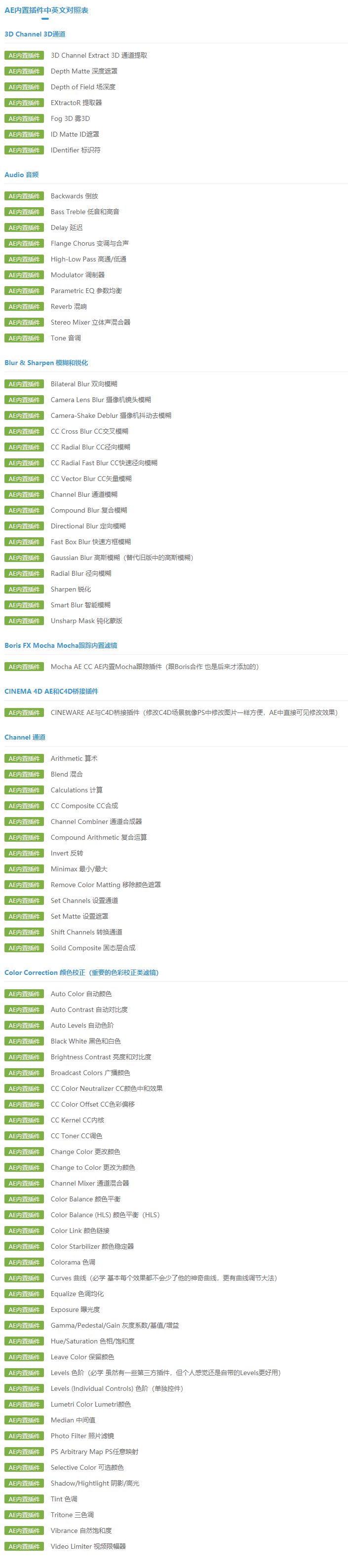
Task: Select 'Delay 延迟' entry
Action: [67, 227]
